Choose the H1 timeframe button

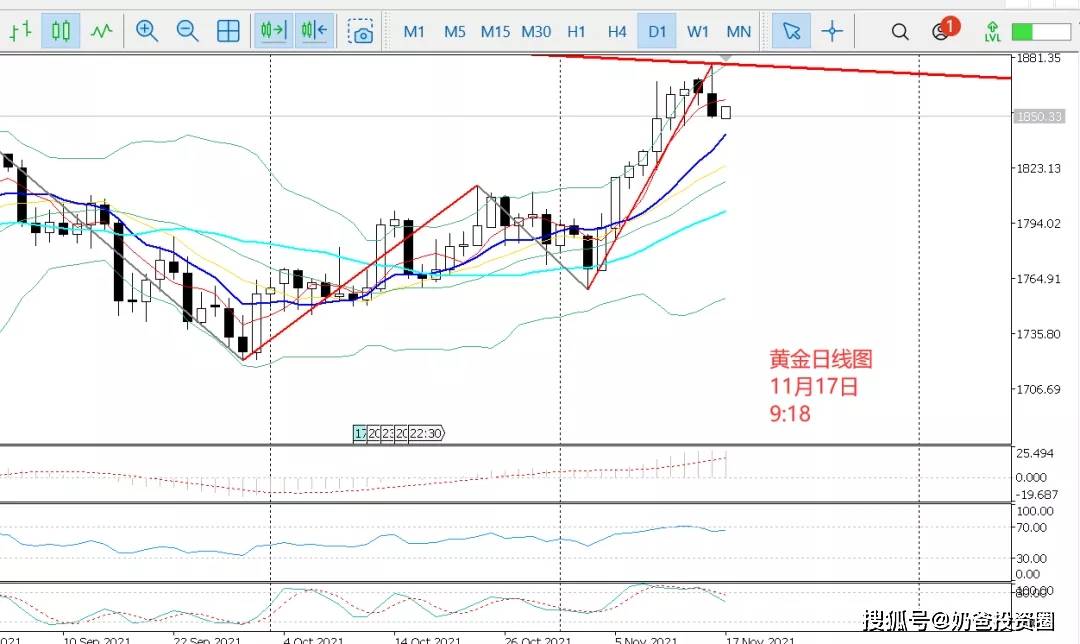tap(576, 31)
